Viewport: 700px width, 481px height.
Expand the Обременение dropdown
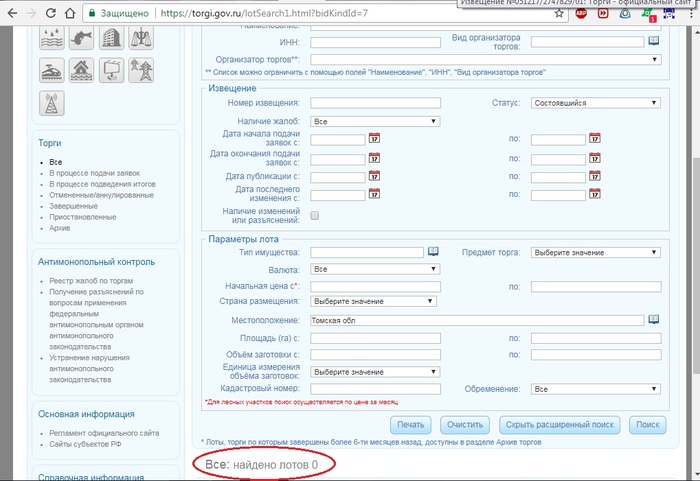click(x=596, y=388)
